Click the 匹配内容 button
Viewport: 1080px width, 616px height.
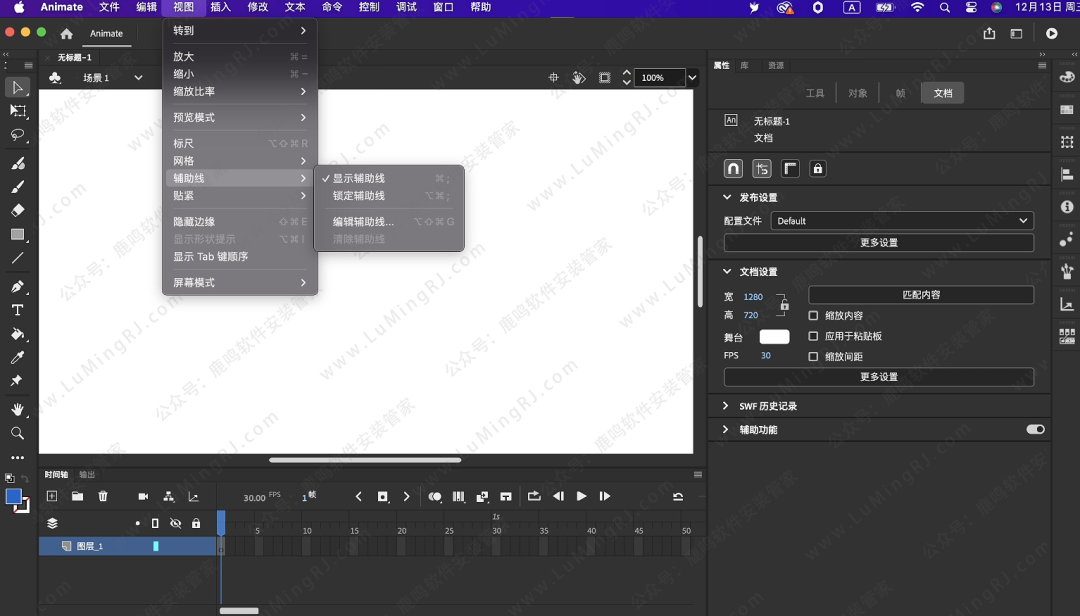920,295
